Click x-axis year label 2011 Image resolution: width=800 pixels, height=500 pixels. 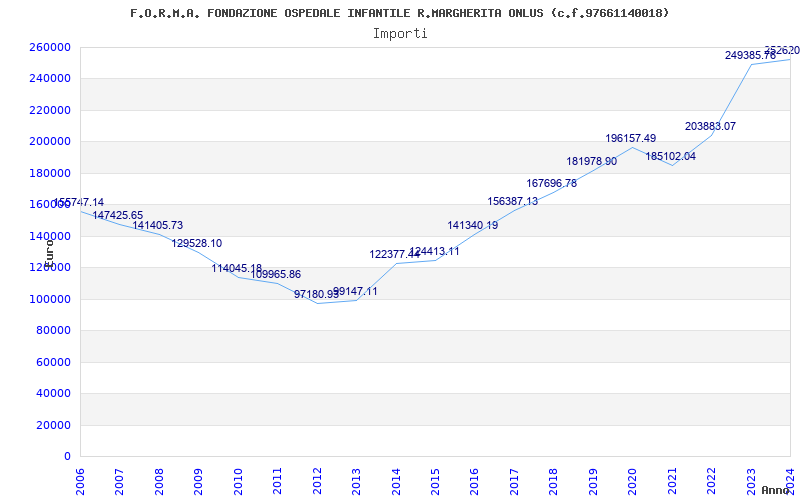coord(277,481)
